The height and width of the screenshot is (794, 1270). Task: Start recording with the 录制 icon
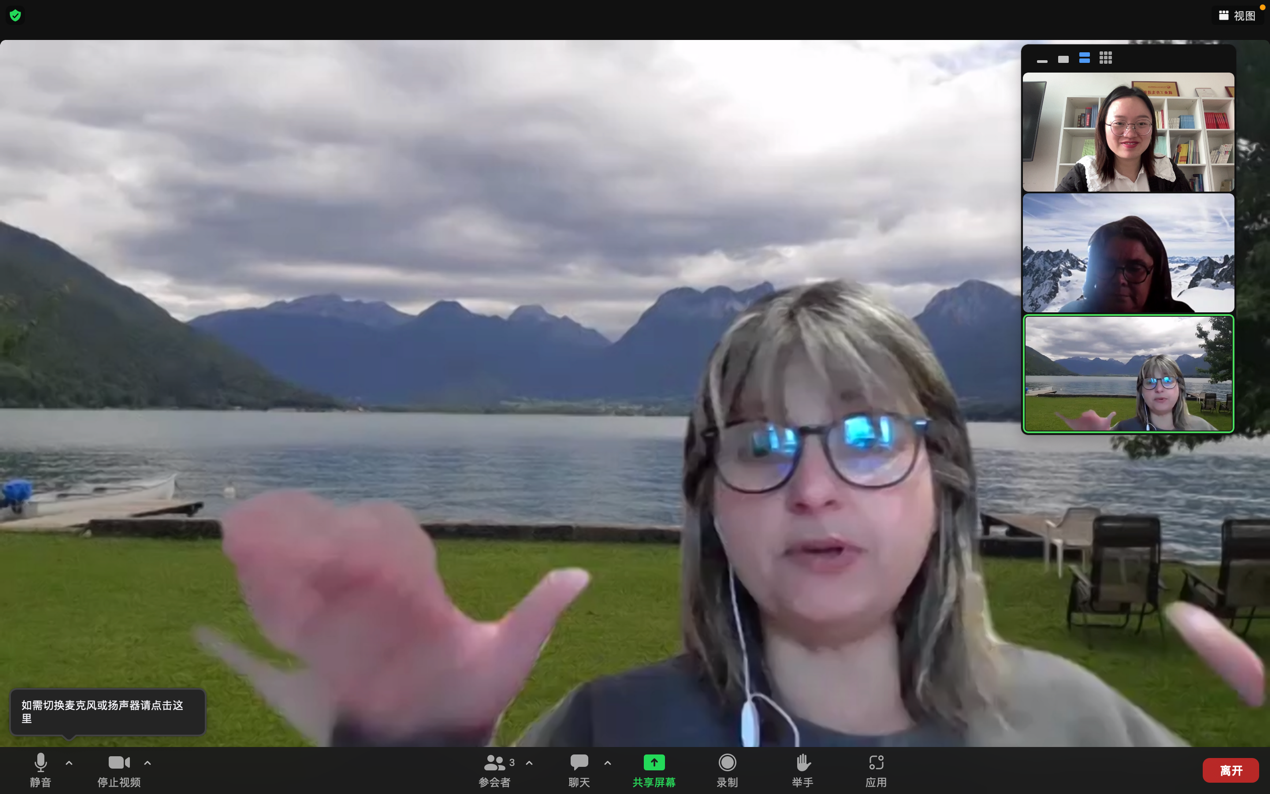(727, 763)
